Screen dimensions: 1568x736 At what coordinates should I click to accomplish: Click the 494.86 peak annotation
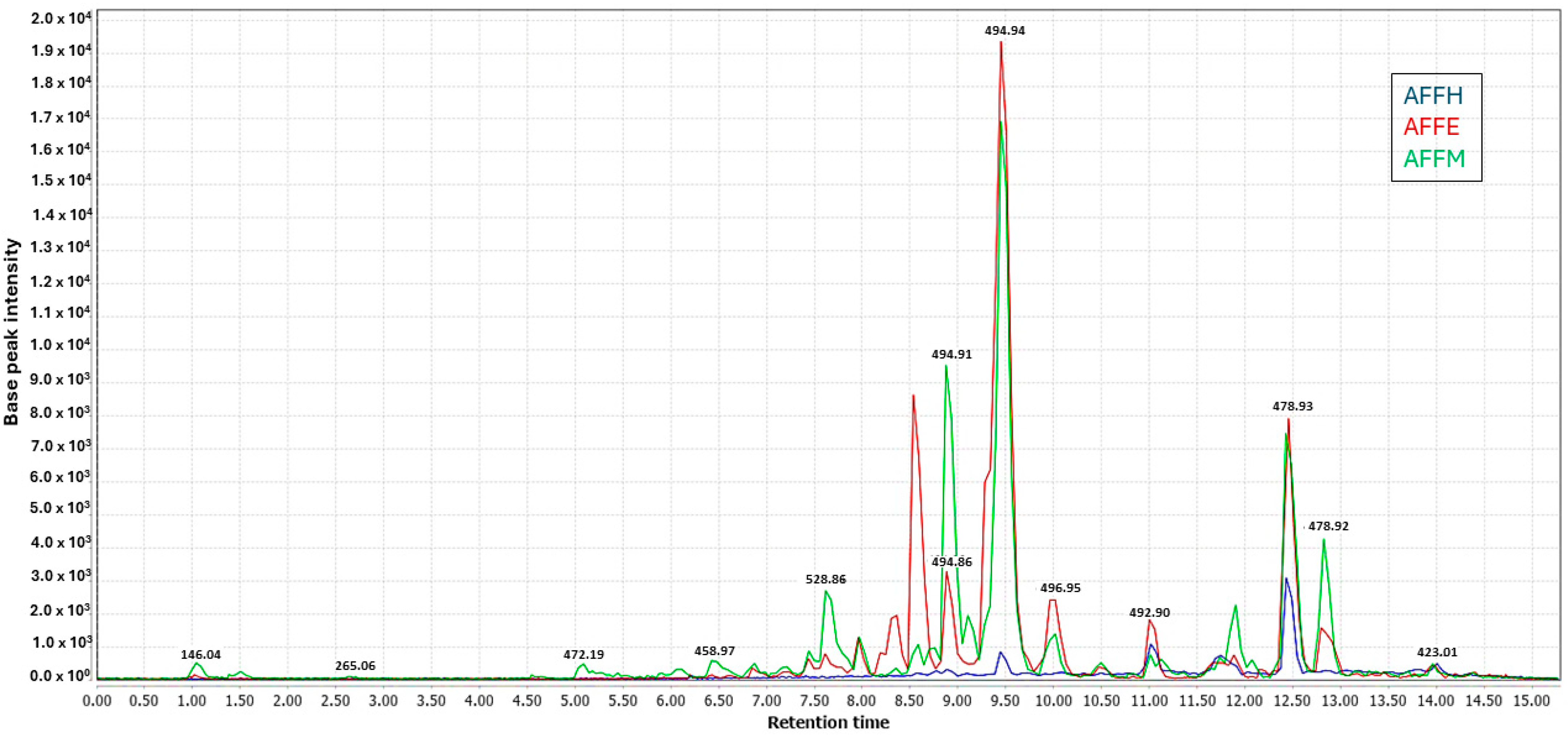point(952,562)
